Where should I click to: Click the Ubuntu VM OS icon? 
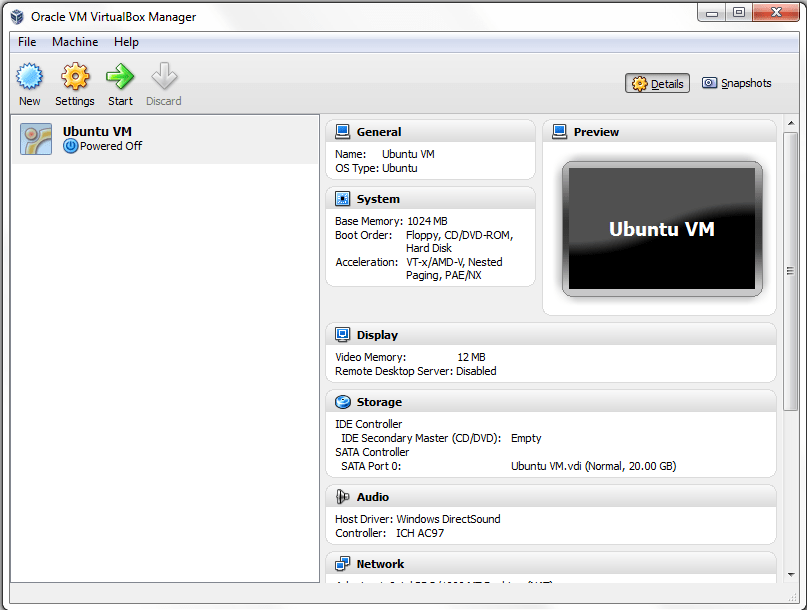pyautogui.click(x=36, y=139)
